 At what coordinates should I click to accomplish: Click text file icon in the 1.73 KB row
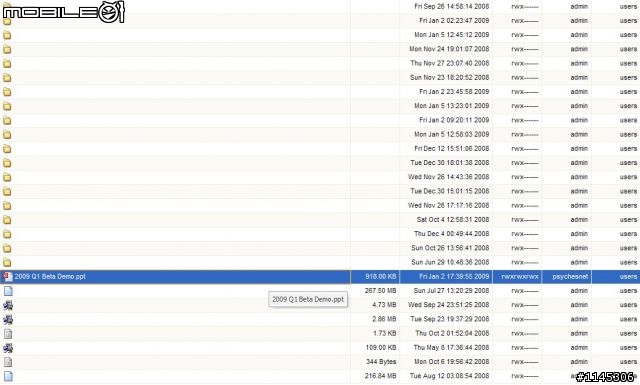[x=8, y=334]
